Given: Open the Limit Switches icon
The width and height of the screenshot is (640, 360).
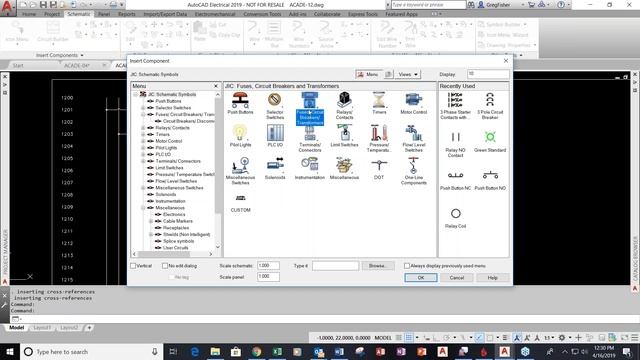Looking at the screenshot, I should point(344,133).
